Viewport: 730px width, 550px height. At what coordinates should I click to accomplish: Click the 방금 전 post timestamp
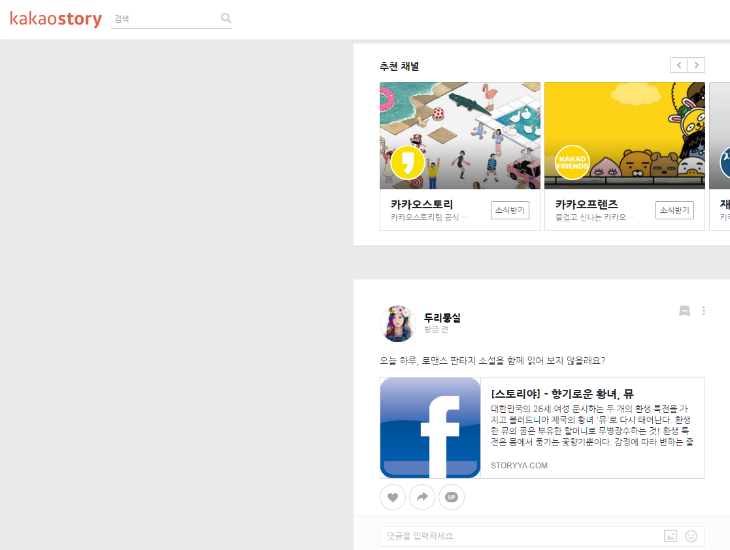tap(436, 330)
